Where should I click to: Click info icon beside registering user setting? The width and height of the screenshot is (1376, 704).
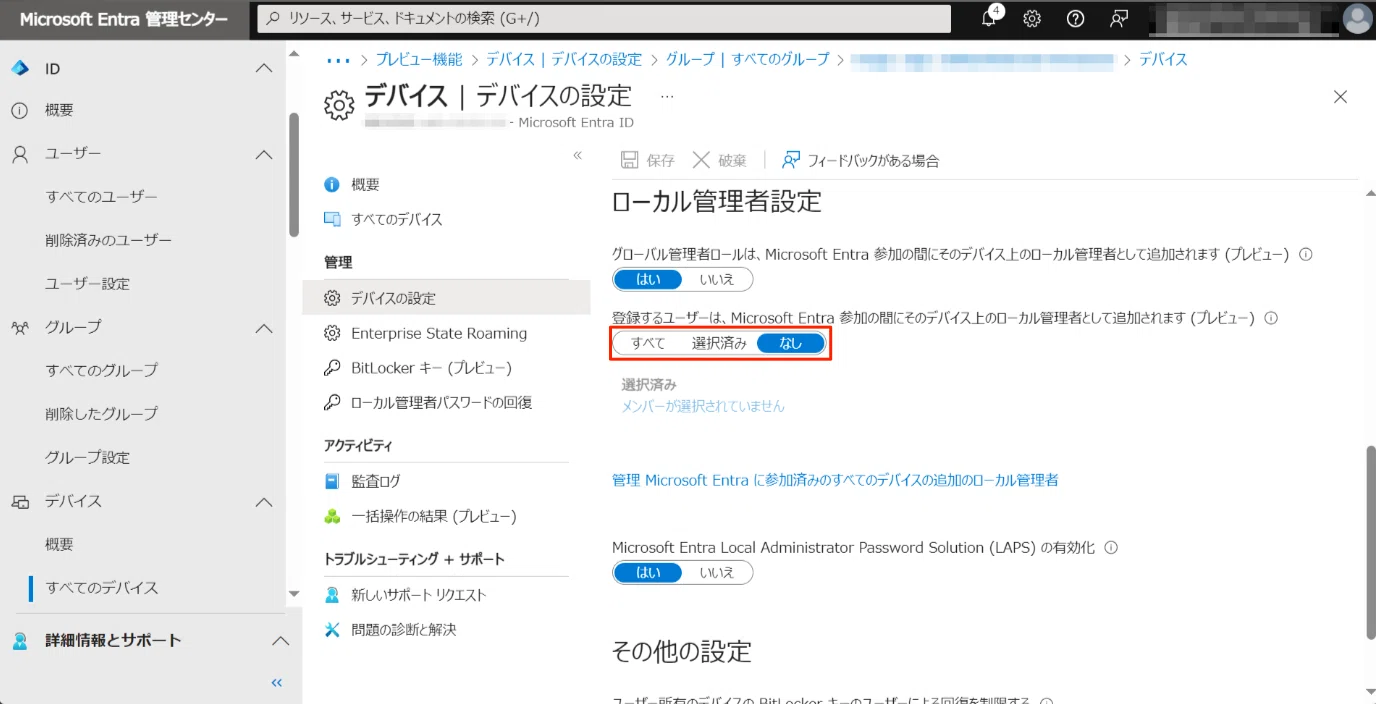tap(1271, 318)
